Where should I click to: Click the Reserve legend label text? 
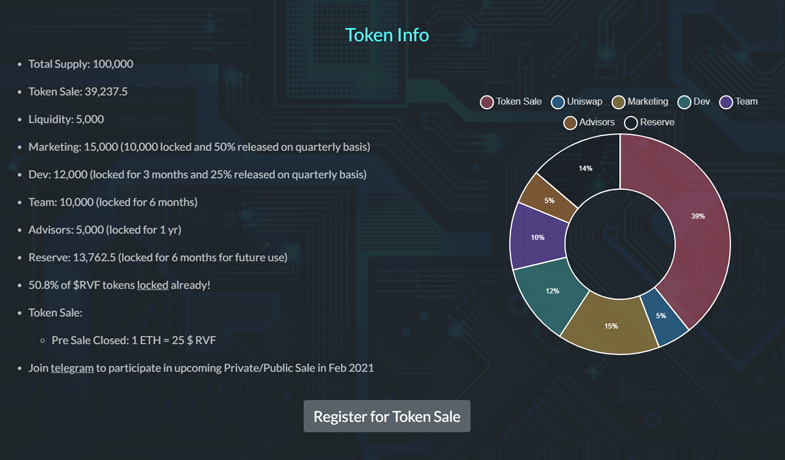pos(657,122)
